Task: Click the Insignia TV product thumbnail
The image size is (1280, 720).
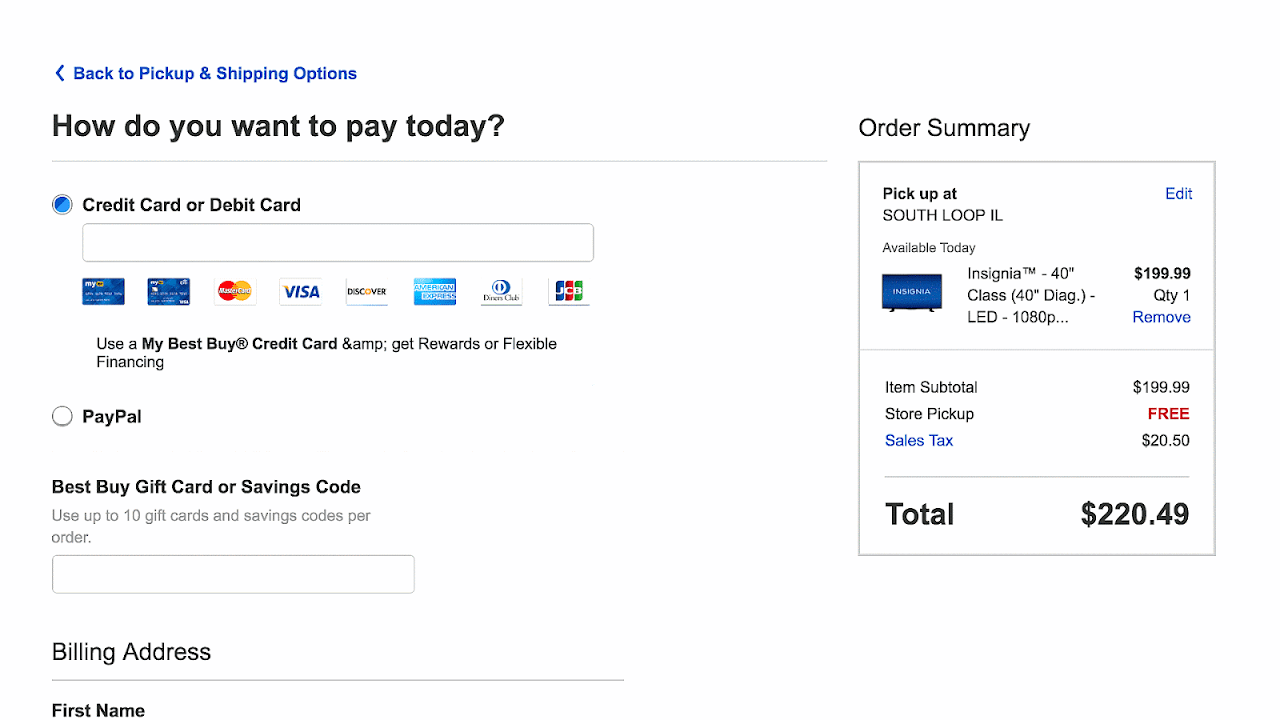Action: pos(912,291)
